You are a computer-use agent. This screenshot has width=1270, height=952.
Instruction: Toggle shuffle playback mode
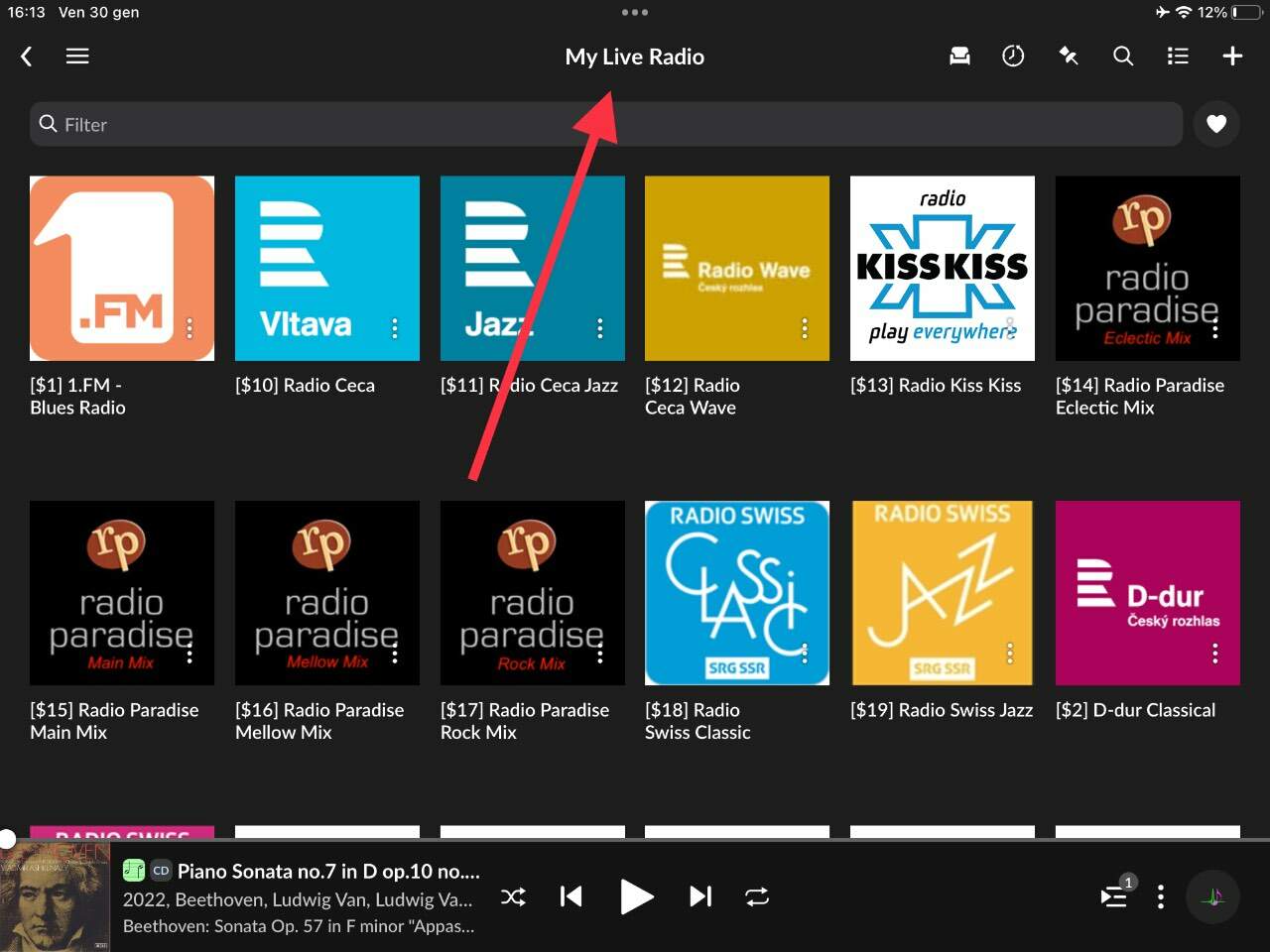[x=513, y=897]
